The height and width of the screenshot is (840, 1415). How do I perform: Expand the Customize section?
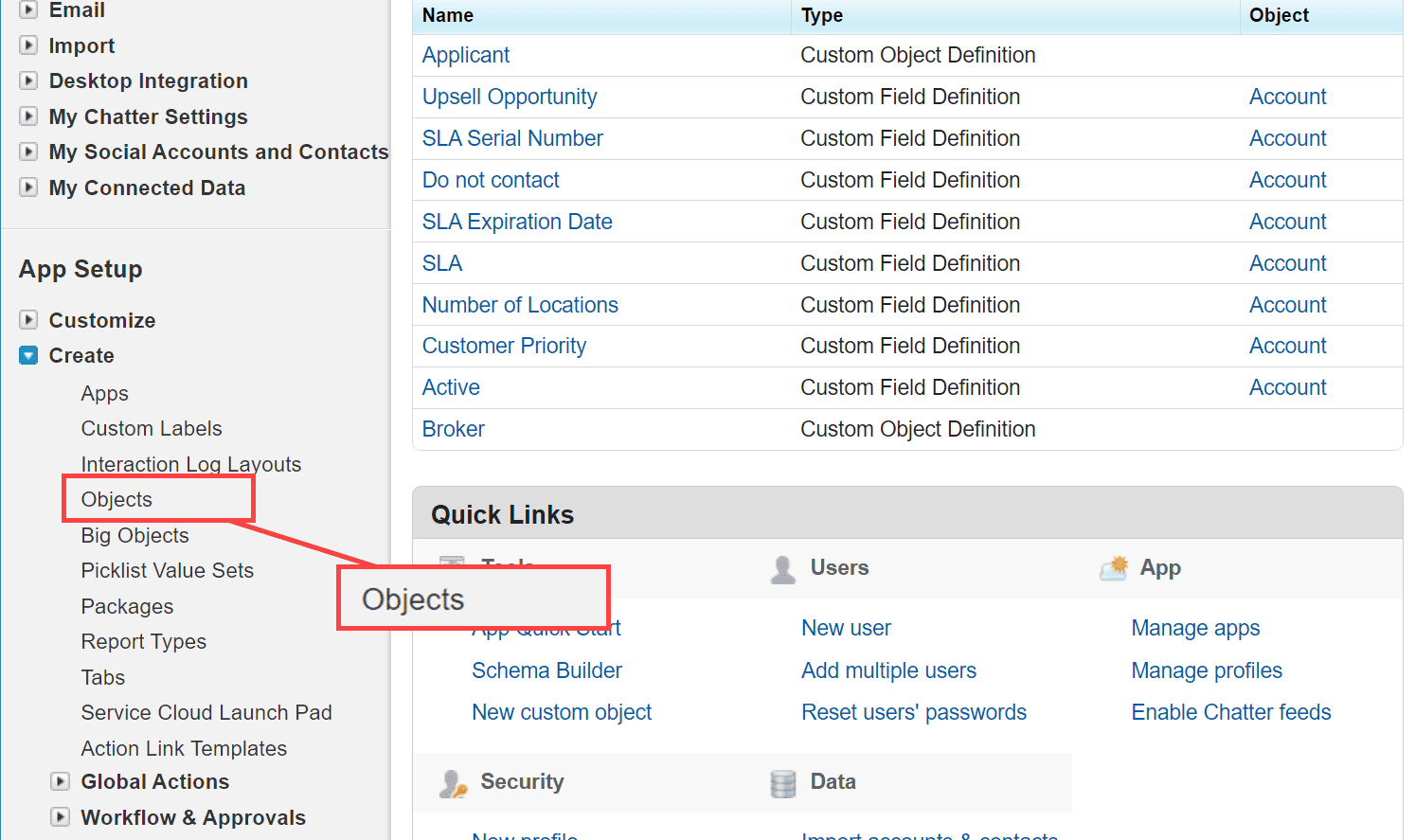click(28, 320)
